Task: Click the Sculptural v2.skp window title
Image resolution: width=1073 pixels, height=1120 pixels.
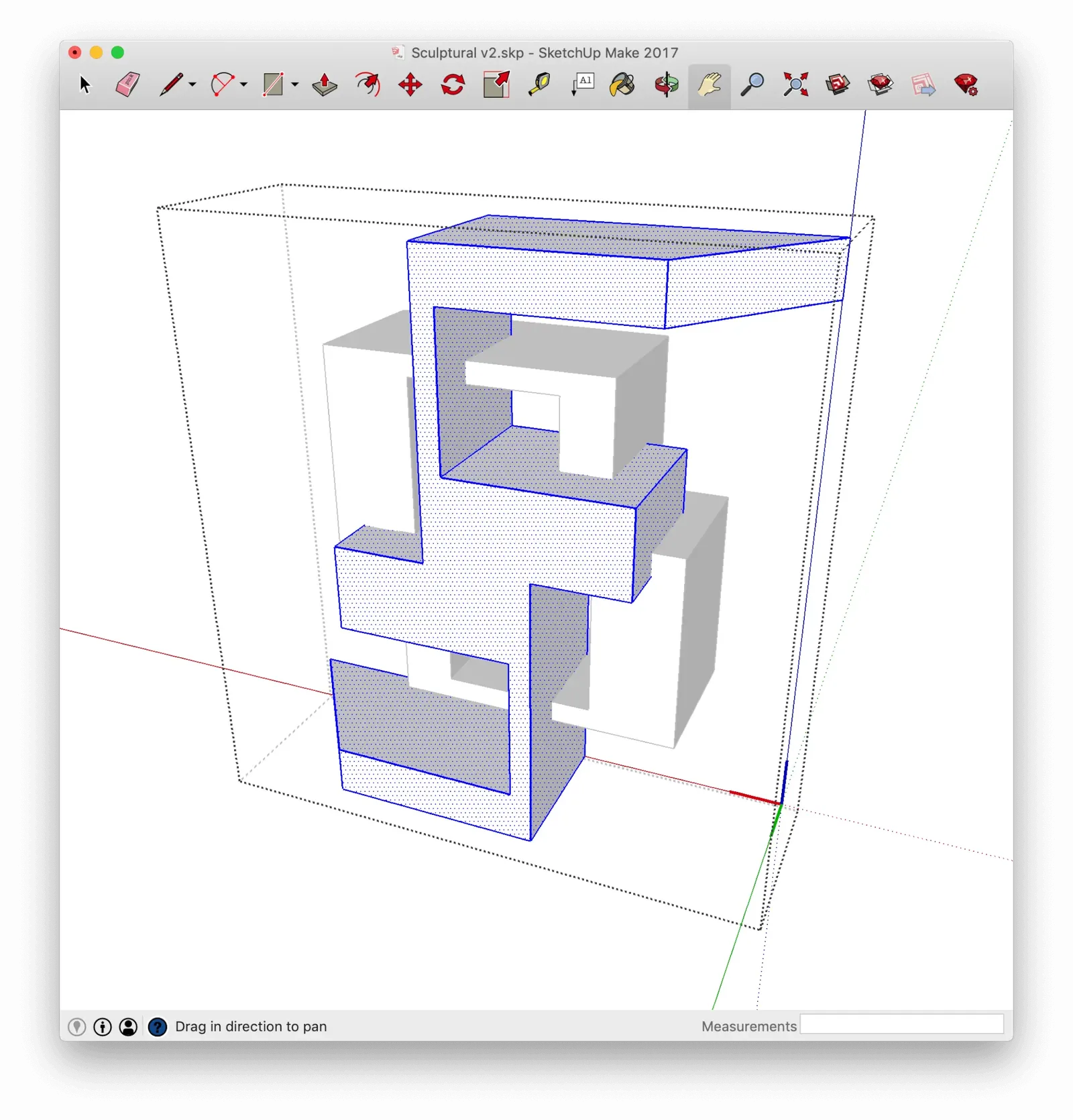Action: point(545,53)
